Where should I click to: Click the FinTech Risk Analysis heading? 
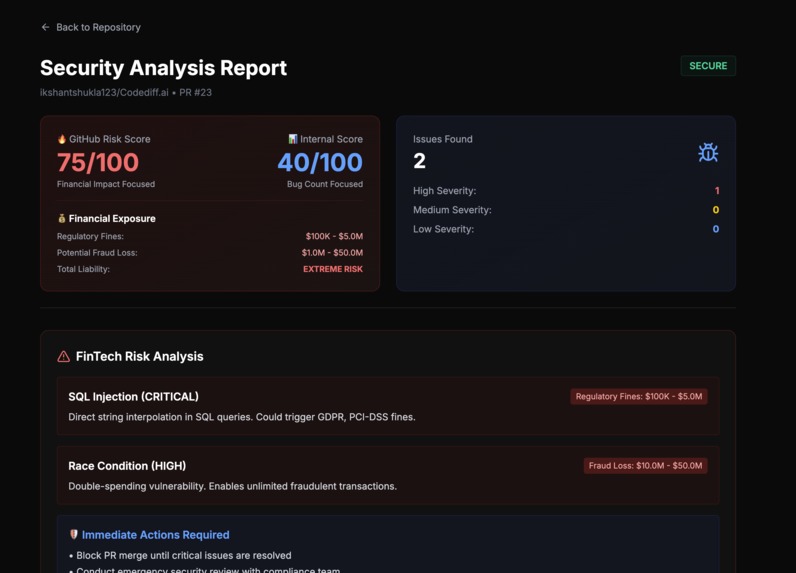pyautogui.click(x=140, y=356)
